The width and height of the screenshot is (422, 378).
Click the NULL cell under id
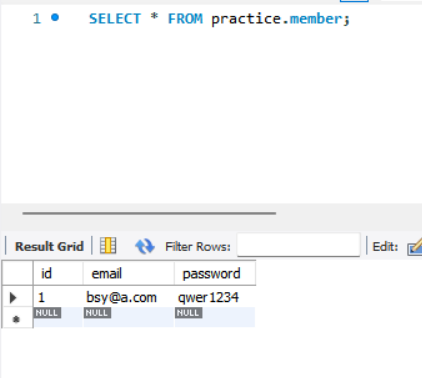pyautogui.click(x=58, y=317)
